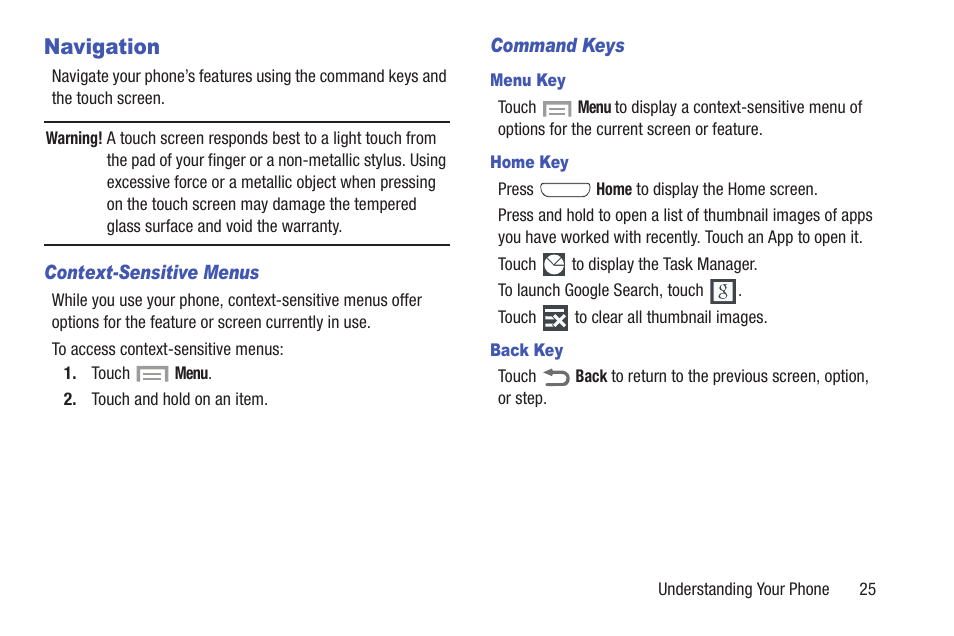Viewport: 954px width, 636px height.
Task: Click the Menu icon in step 1
Action: tap(152, 374)
